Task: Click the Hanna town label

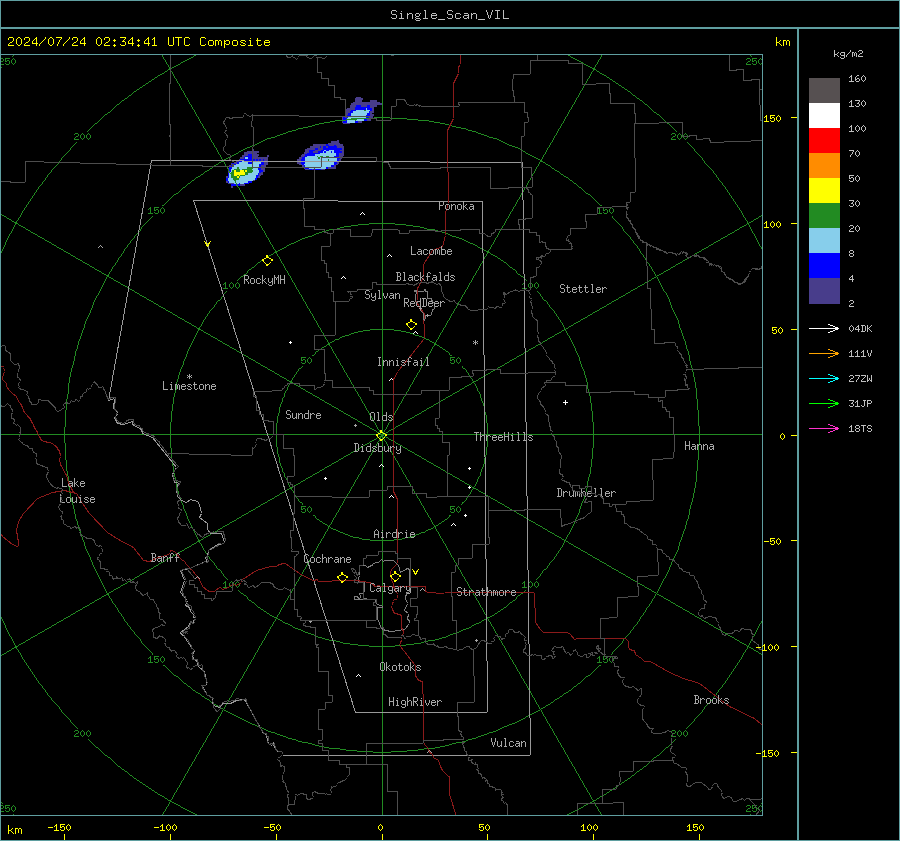Action: pos(699,446)
